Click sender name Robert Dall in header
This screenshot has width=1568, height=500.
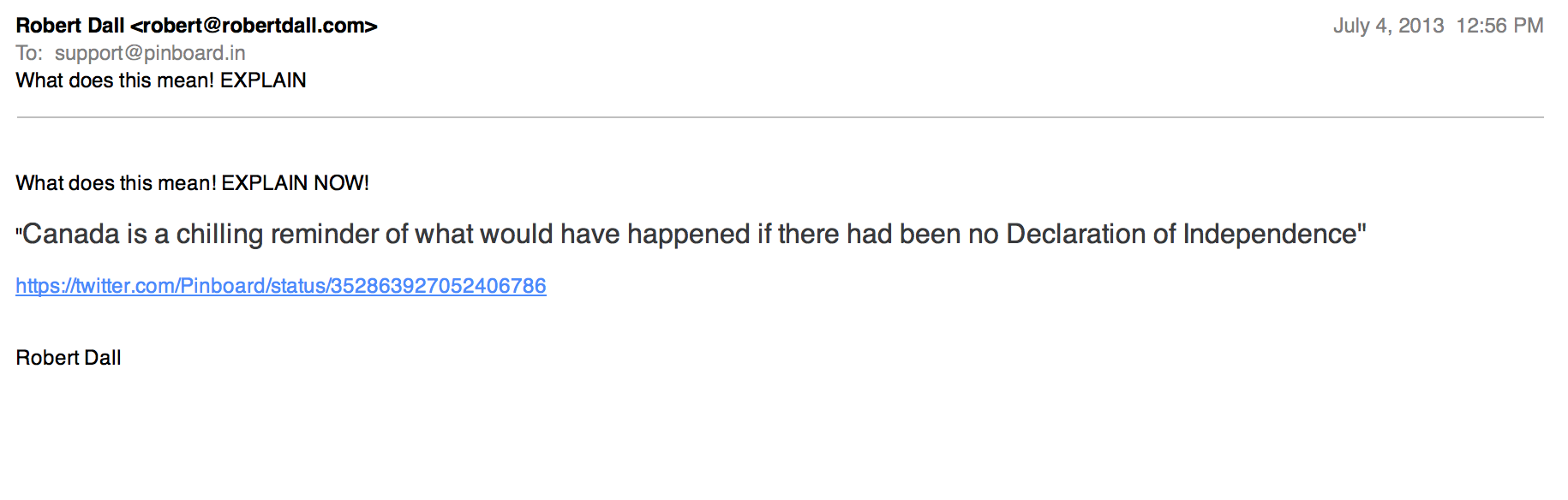70,26
